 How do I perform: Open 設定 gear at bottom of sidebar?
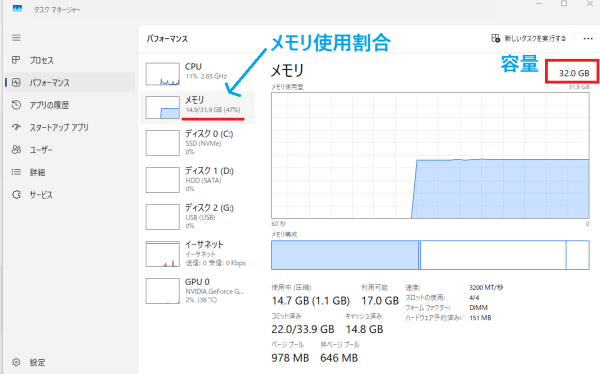tap(16, 362)
